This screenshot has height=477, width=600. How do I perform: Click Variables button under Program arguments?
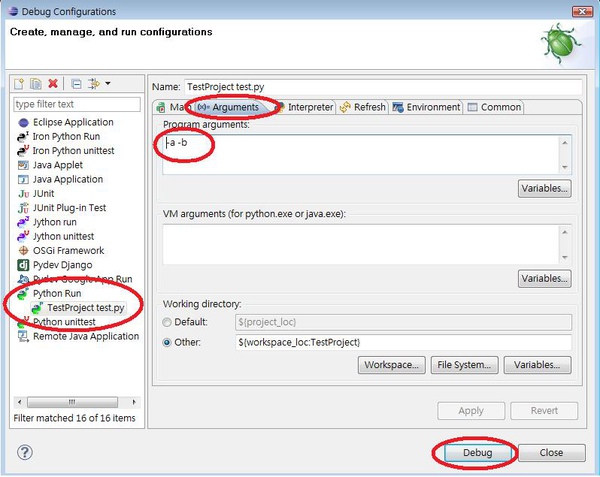(x=545, y=189)
